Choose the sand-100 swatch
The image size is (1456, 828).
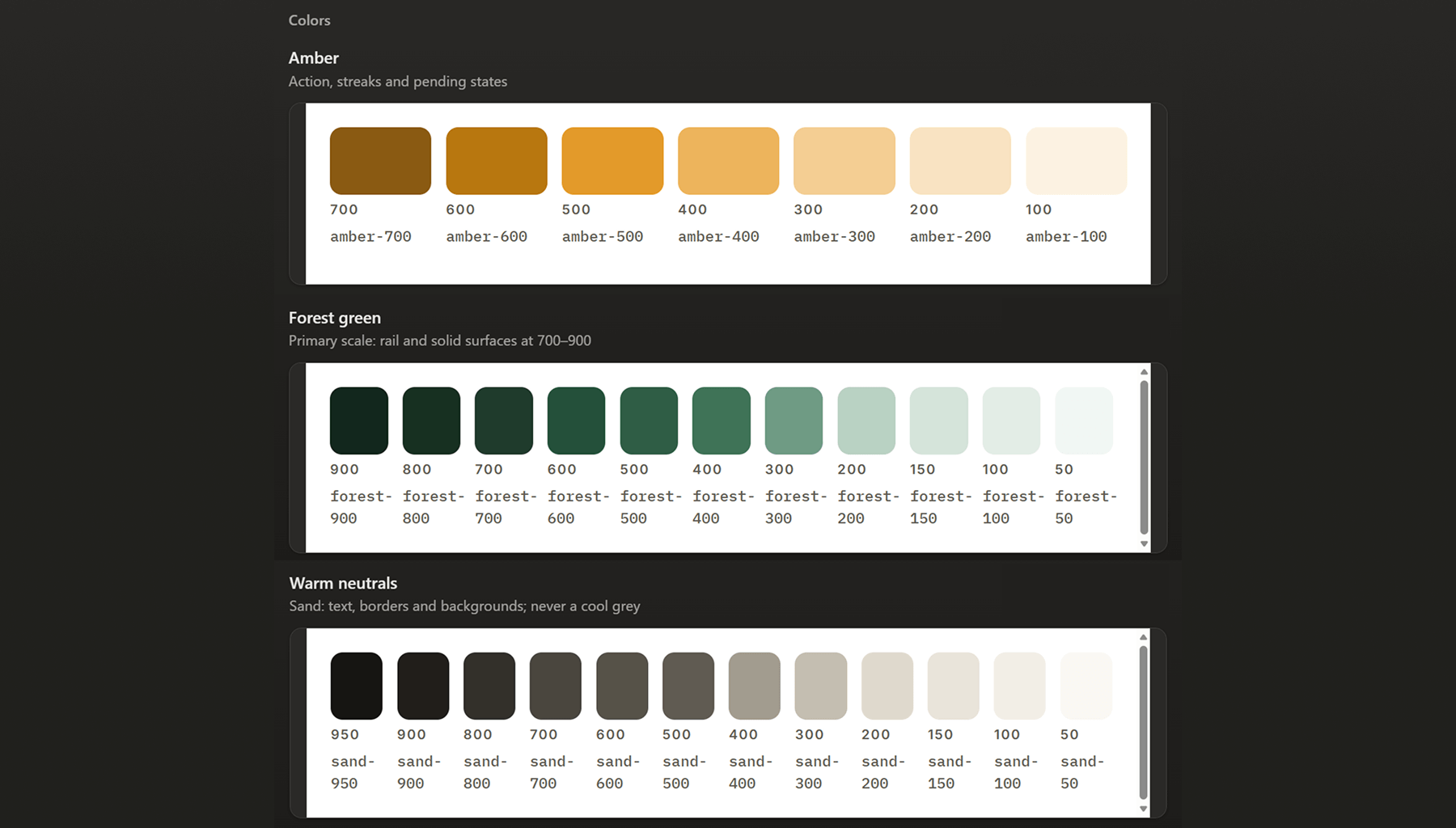click(1020, 686)
